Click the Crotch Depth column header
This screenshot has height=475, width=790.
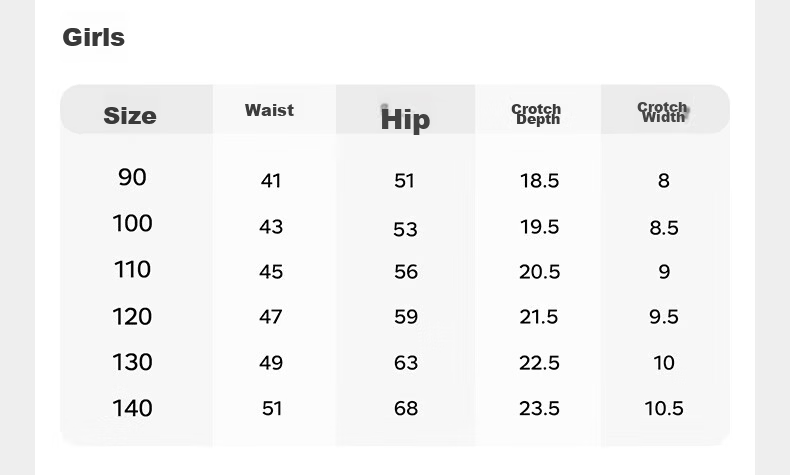click(x=537, y=114)
